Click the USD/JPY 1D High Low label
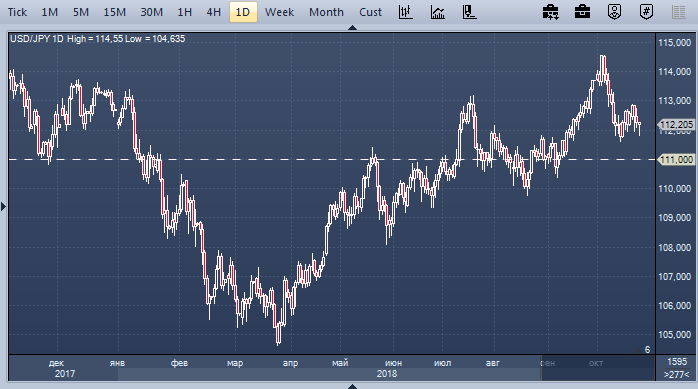This screenshot has height=389, width=698. tap(97, 39)
